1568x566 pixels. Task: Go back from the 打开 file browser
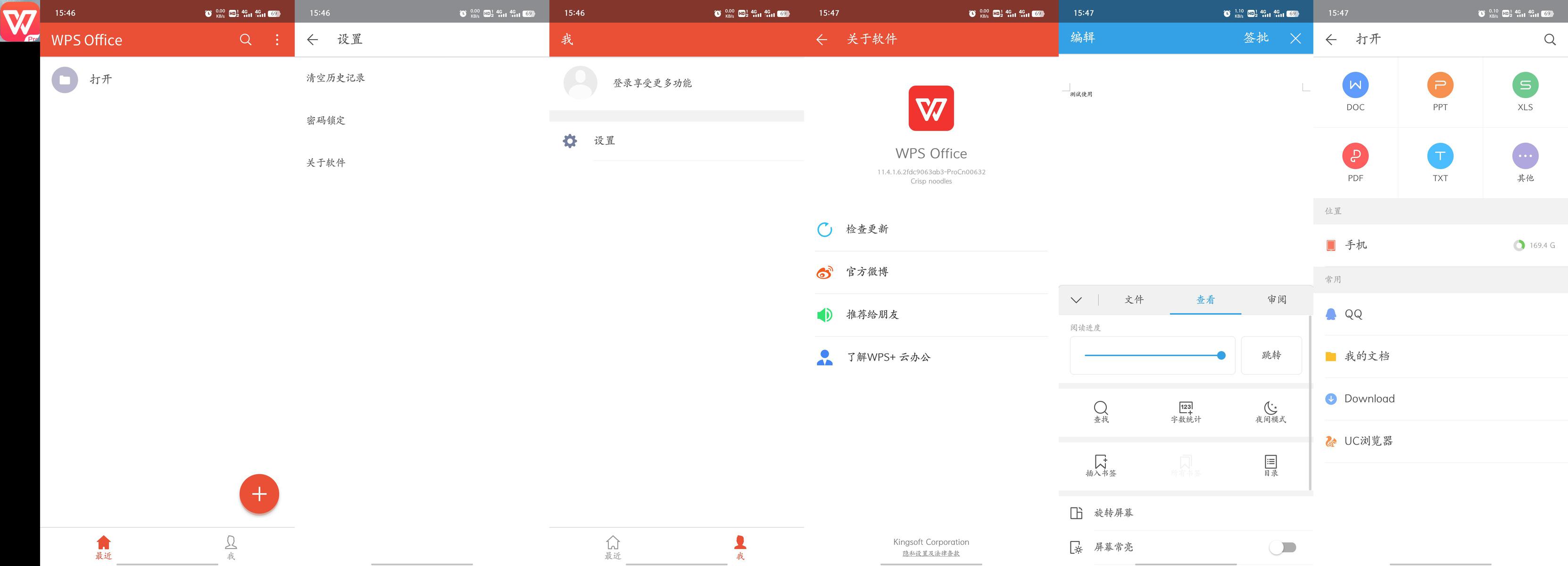1331,40
